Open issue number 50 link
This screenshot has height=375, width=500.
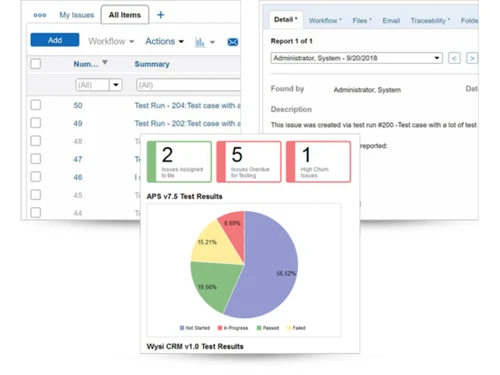tap(78, 105)
